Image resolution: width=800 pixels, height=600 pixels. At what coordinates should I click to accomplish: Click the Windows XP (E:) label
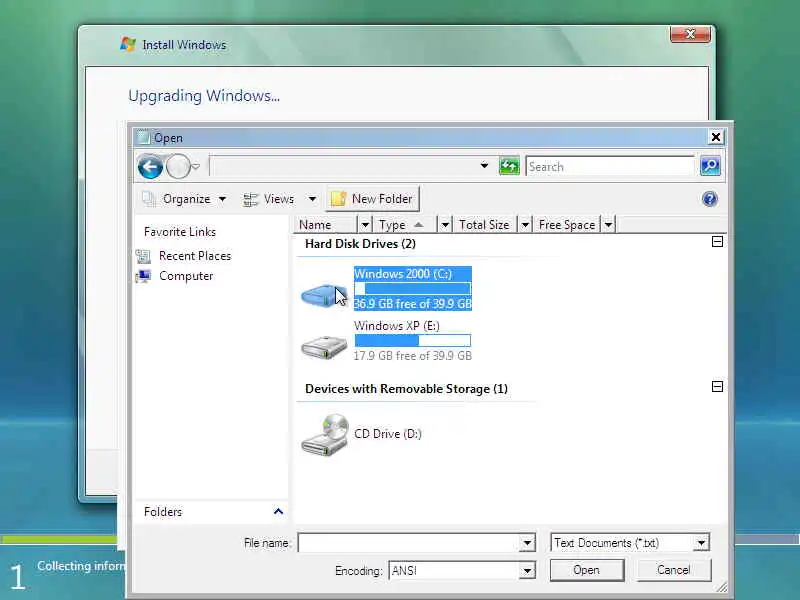coord(396,326)
